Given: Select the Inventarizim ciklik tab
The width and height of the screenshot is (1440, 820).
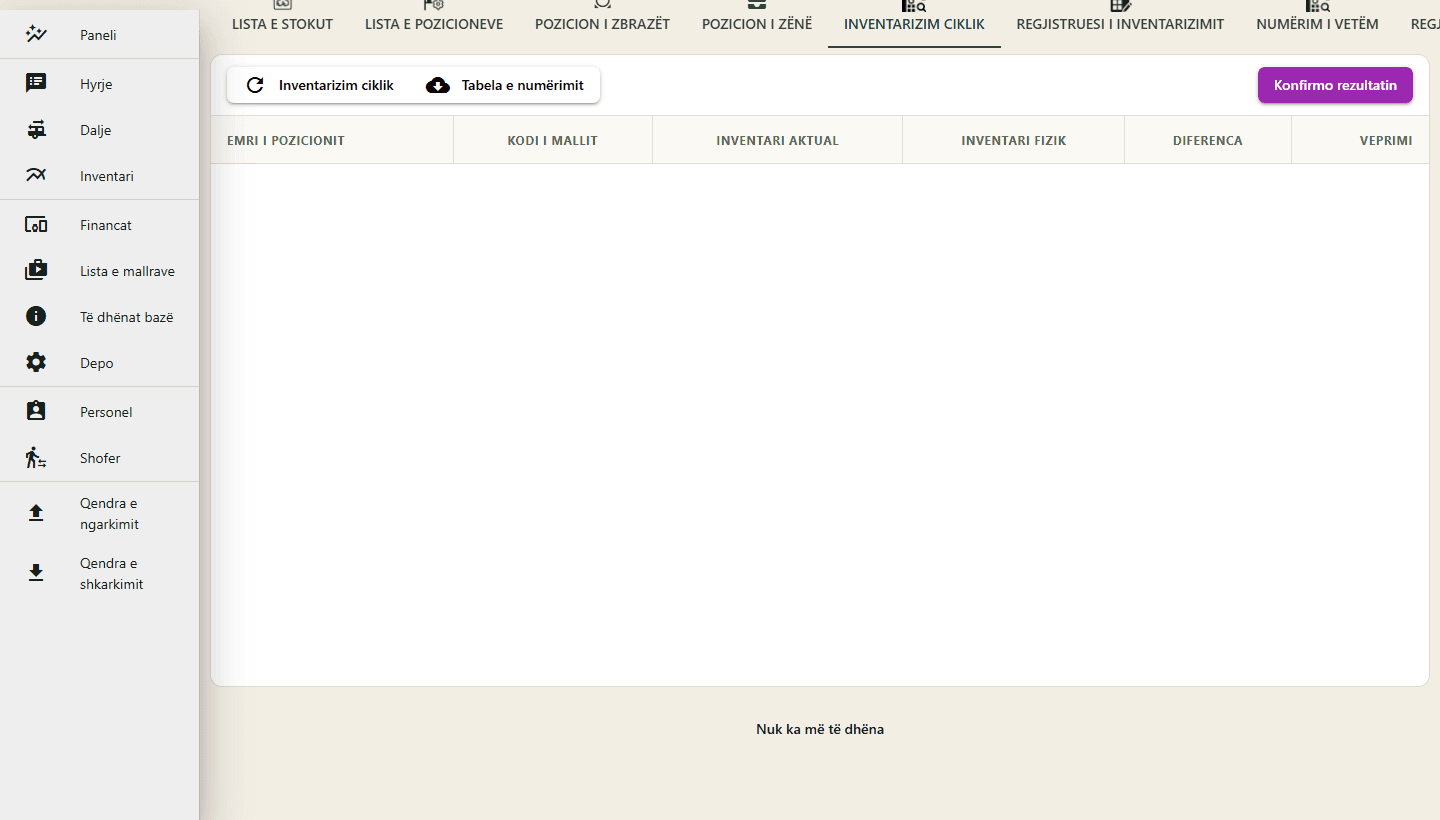Looking at the screenshot, I should coord(914,24).
